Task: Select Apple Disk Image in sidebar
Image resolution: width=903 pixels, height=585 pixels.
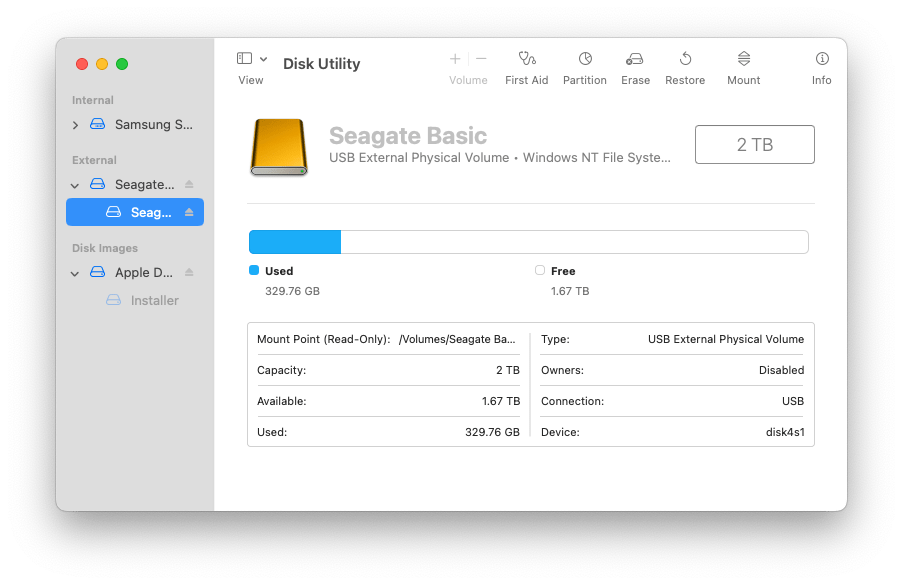Action: click(x=140, y=272)
